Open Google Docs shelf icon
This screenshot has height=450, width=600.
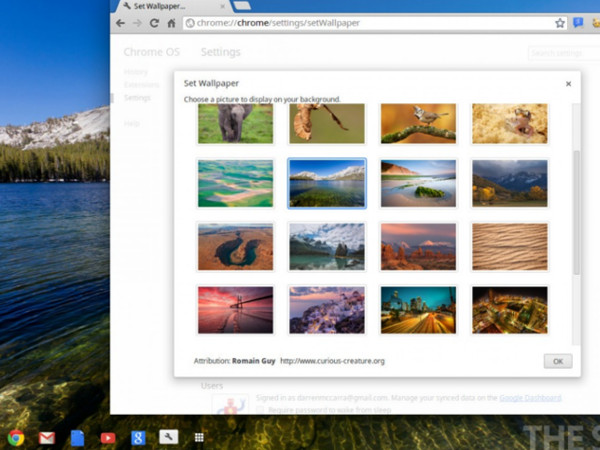point(77,438)
